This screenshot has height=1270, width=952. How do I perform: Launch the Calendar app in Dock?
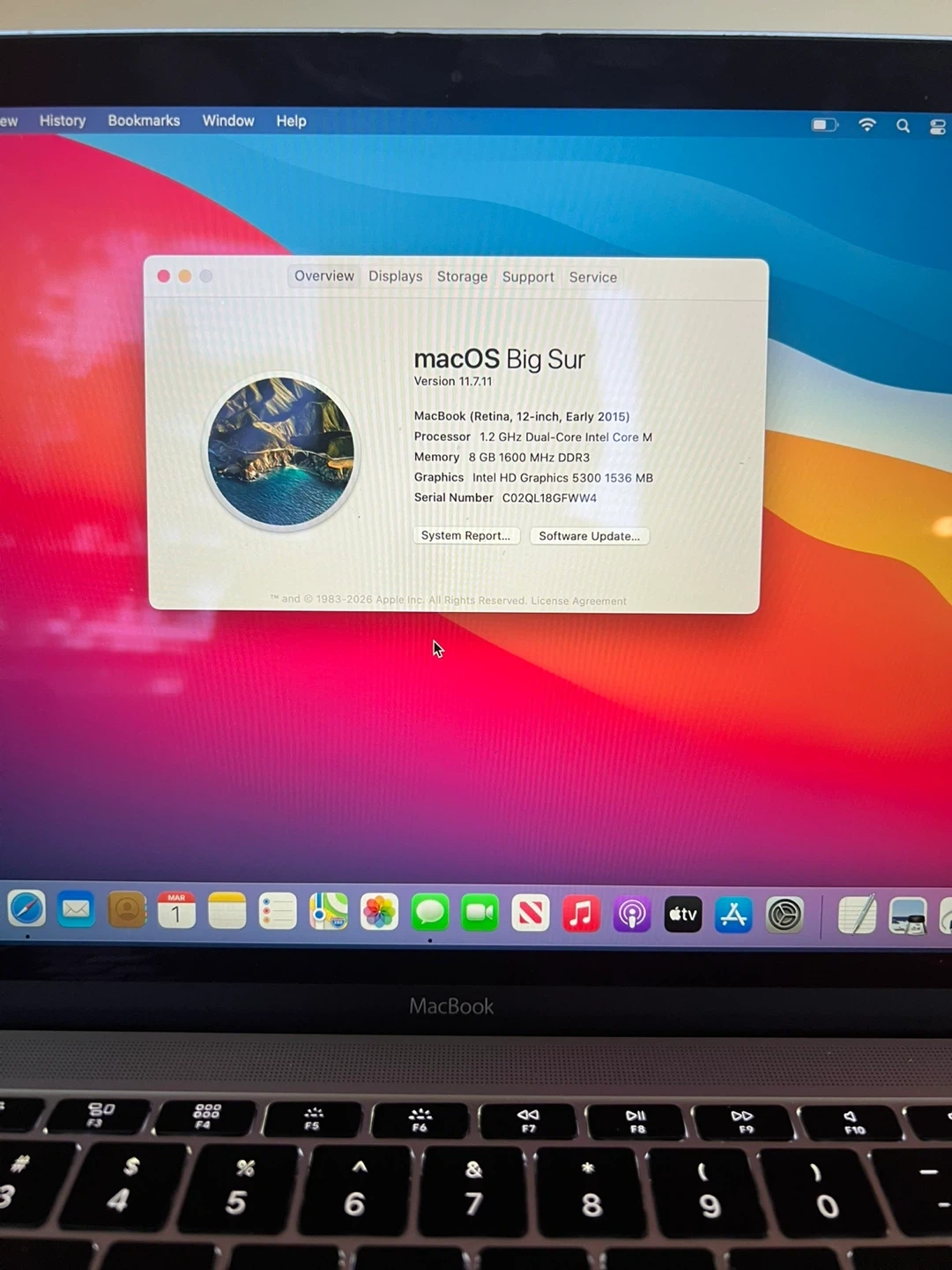[x=176, y=911]
